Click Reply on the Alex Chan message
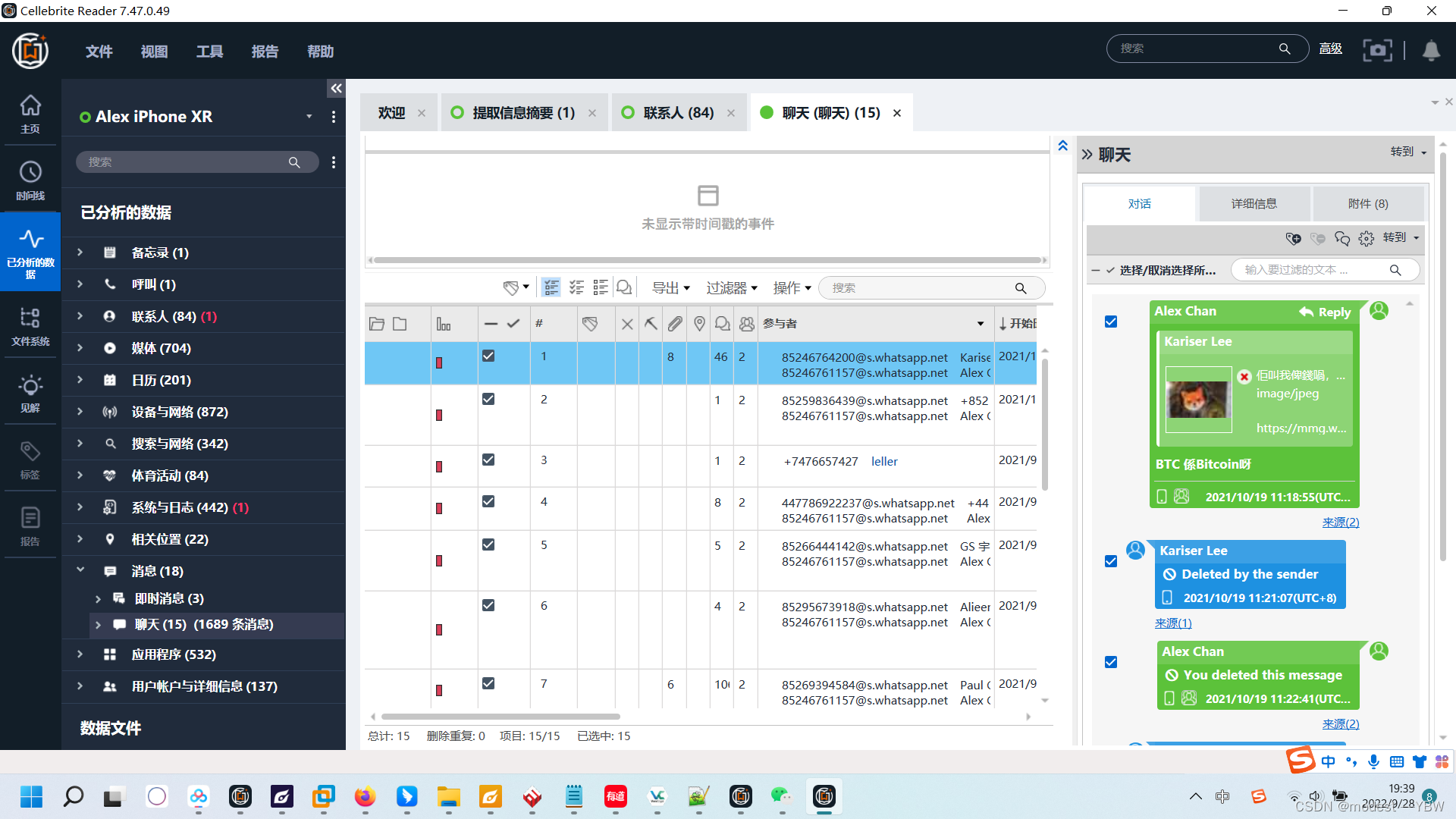 pos(1326,312)
